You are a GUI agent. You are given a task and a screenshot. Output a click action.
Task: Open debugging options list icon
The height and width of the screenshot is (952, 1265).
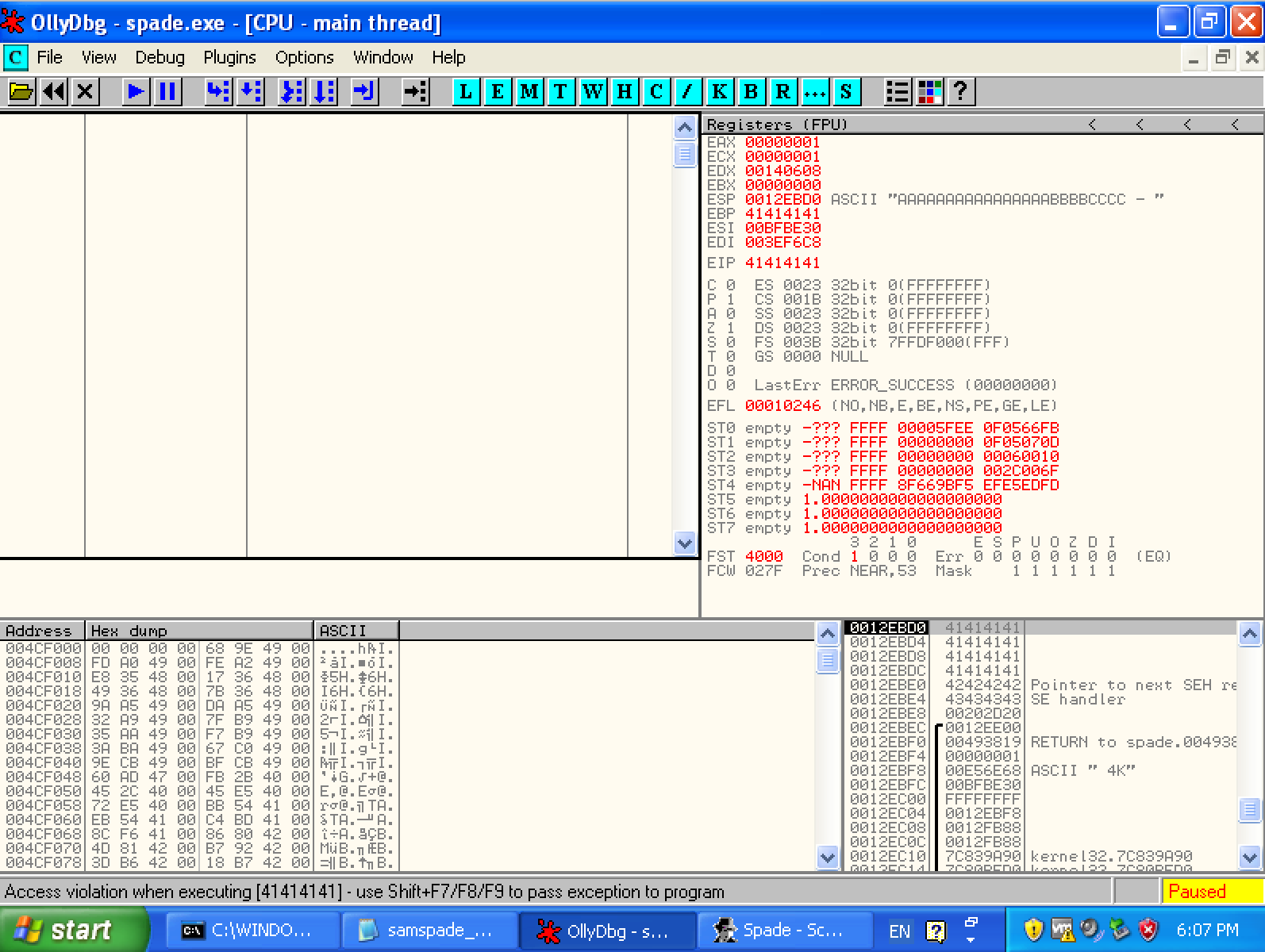pos(898,92)
